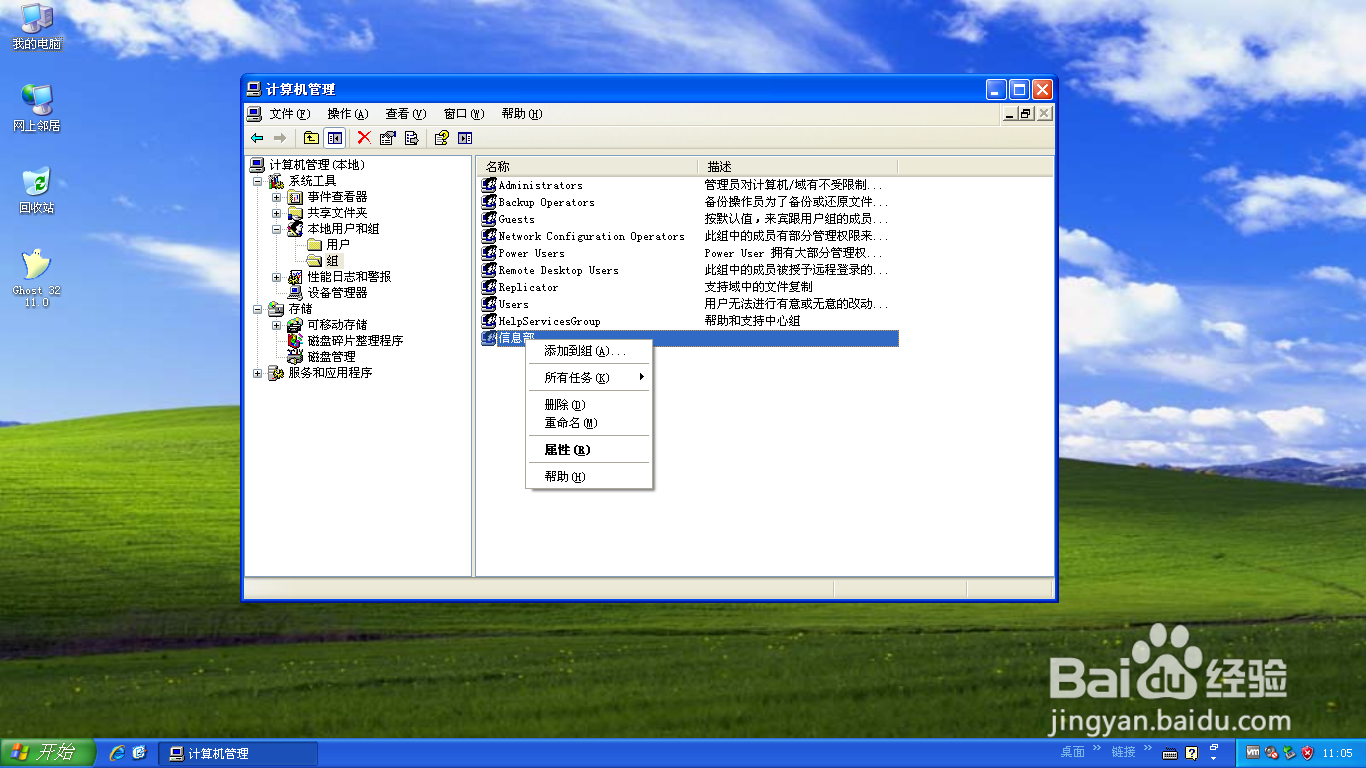Open 我的电脑 desktop icon
1366x768 pixels.
(37, 27)
